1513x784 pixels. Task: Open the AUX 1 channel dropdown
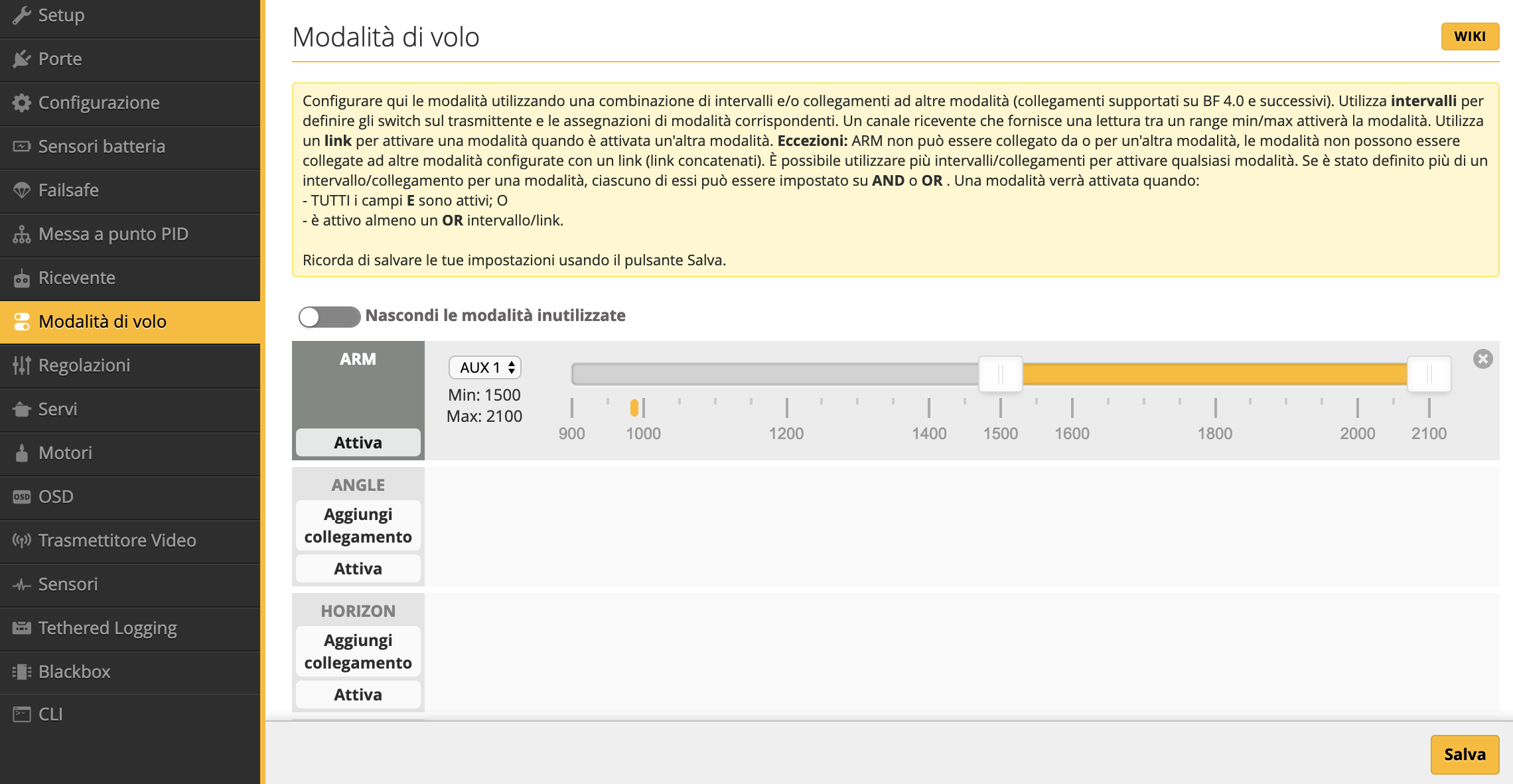click(485, 367)
